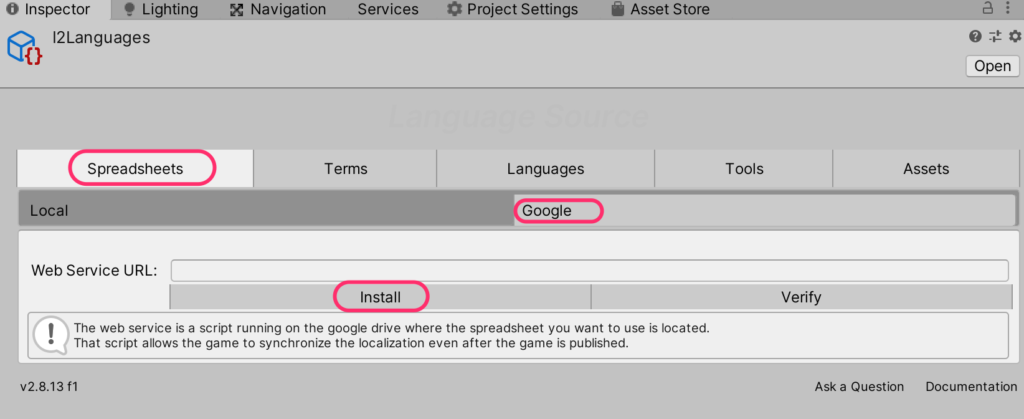Open the Documentation link

tap(970, 387)
